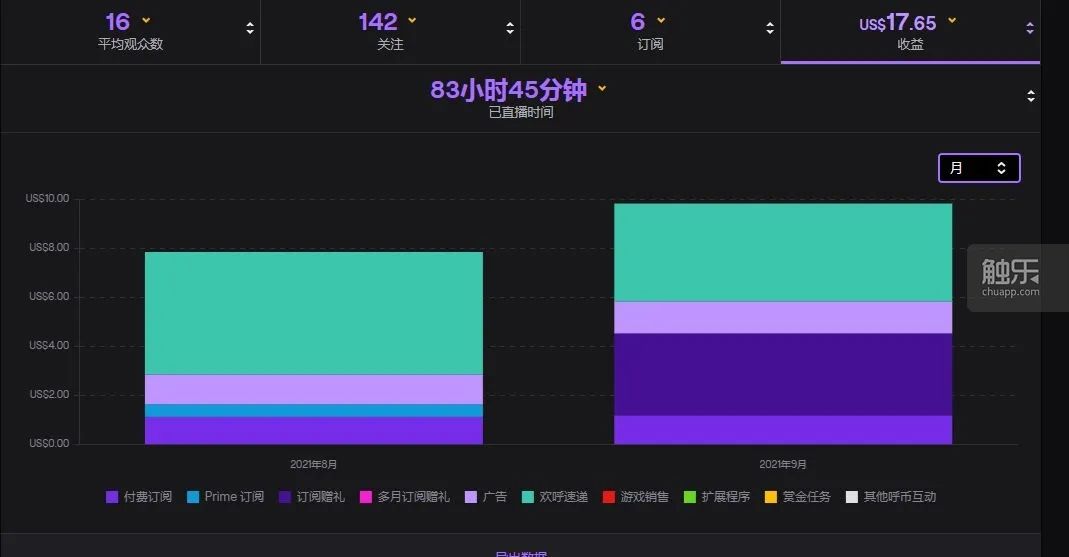Screen dimensions: 1069x557
Task: Toggle the 多月订阅赠礼 legend item
Action: (x=404, y=497)
